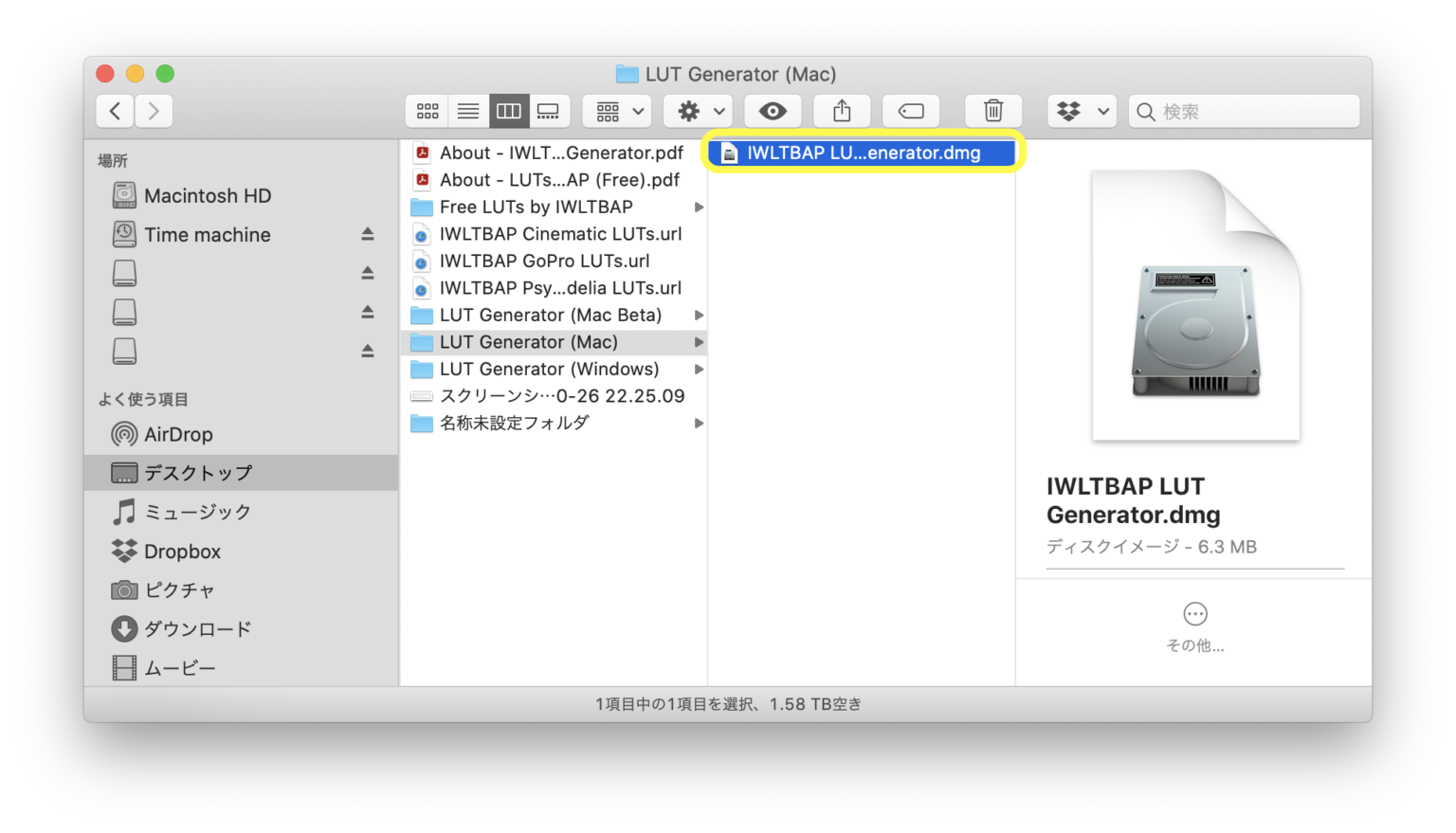Switch to gallery view
Screen dimensions: 1456x833
point(549,111)
